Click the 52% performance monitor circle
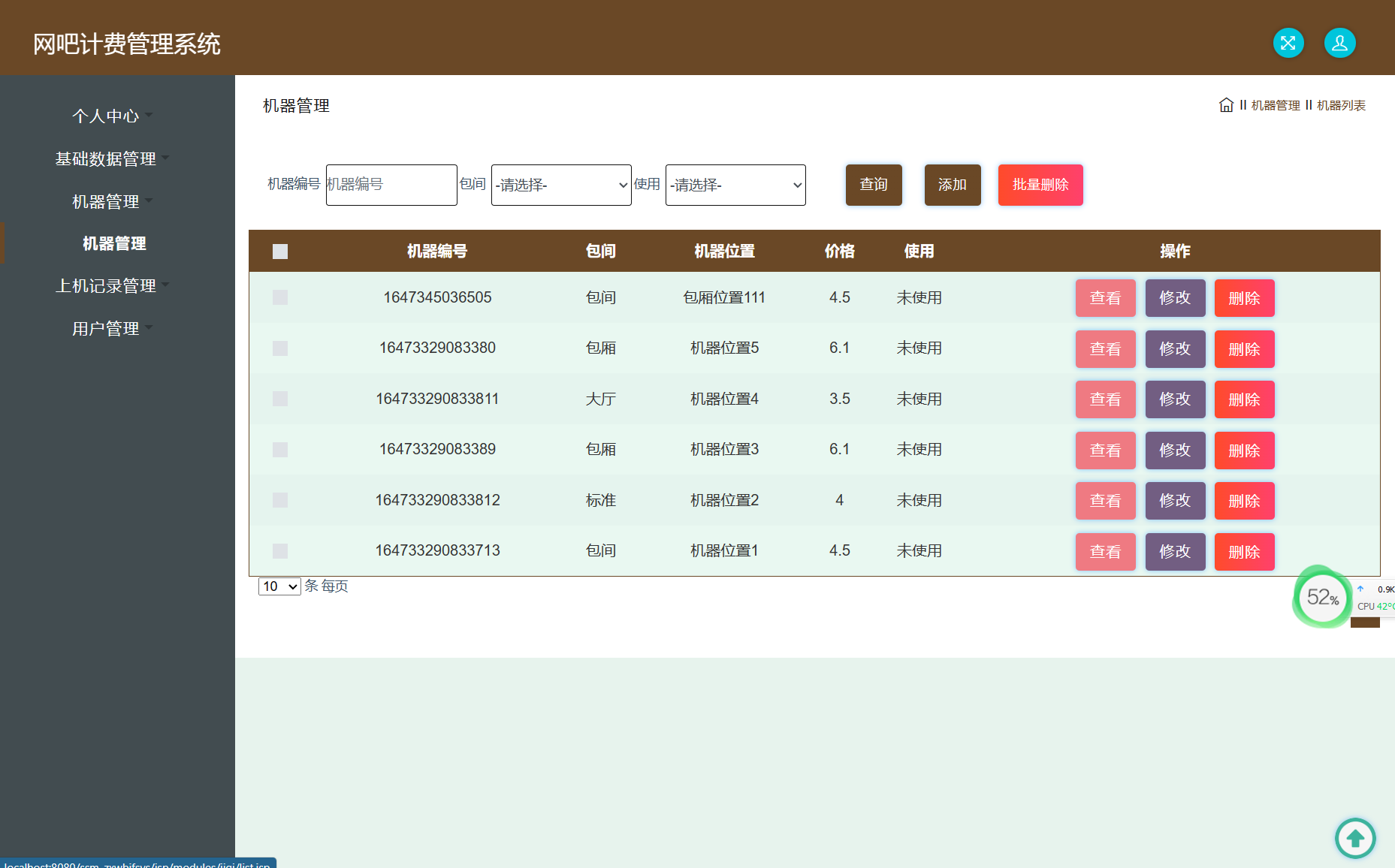1395x868 pixels. click(1322, 598)
